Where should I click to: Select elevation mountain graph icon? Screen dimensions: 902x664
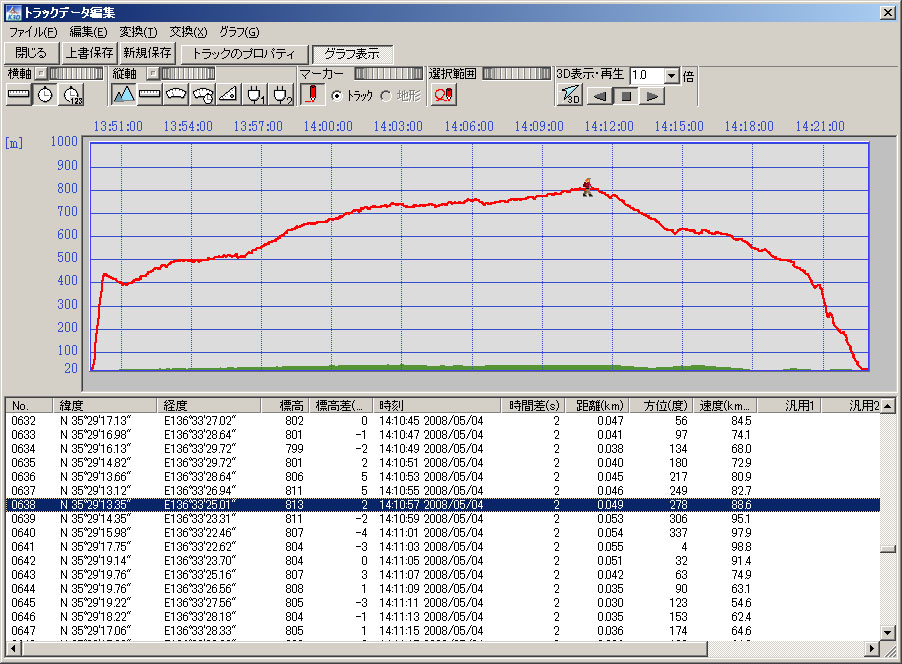pos(123,95)
